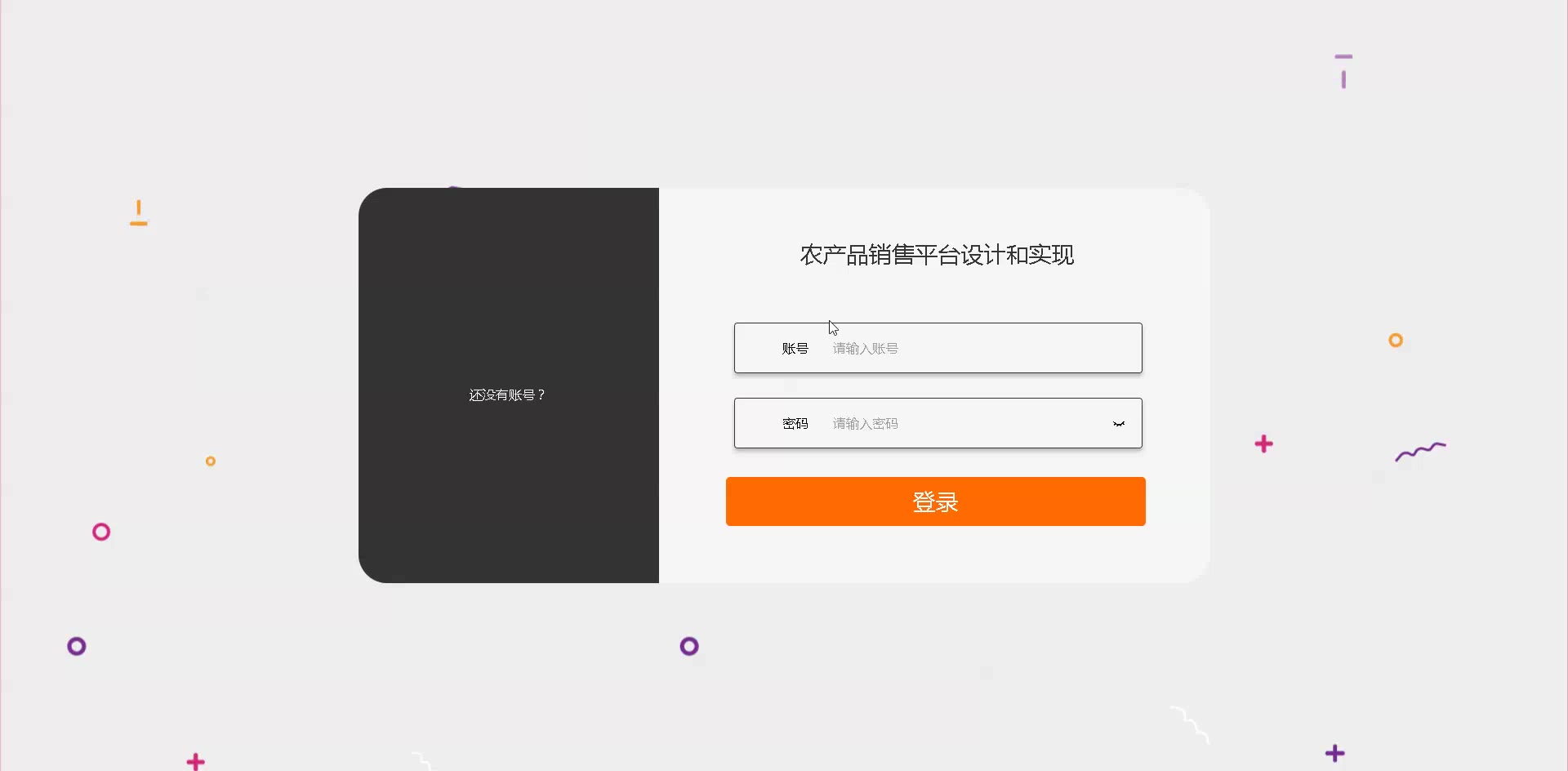Toggle password visibility eye icon

coord(1119,424)
